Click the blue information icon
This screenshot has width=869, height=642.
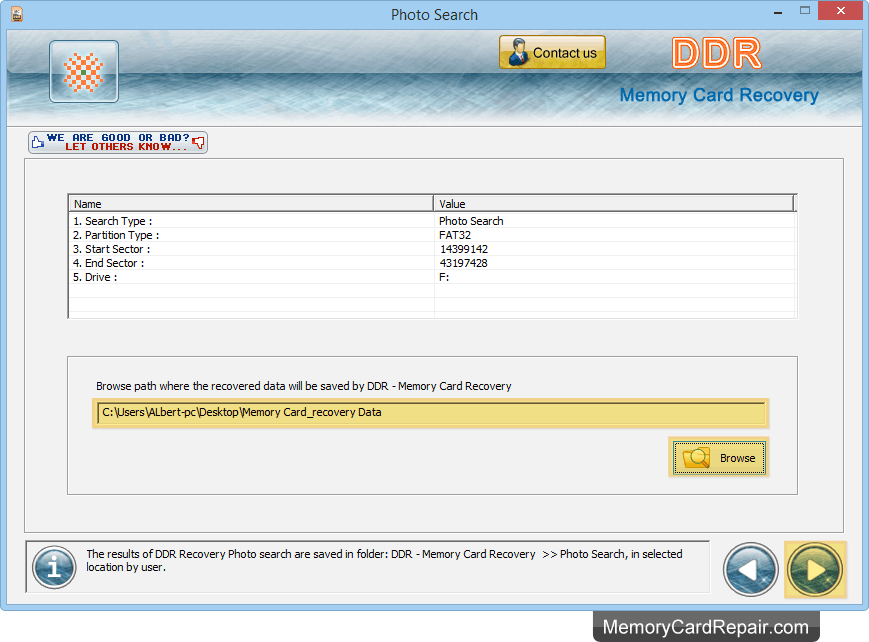pyautogui.click(x=54, y=567)
